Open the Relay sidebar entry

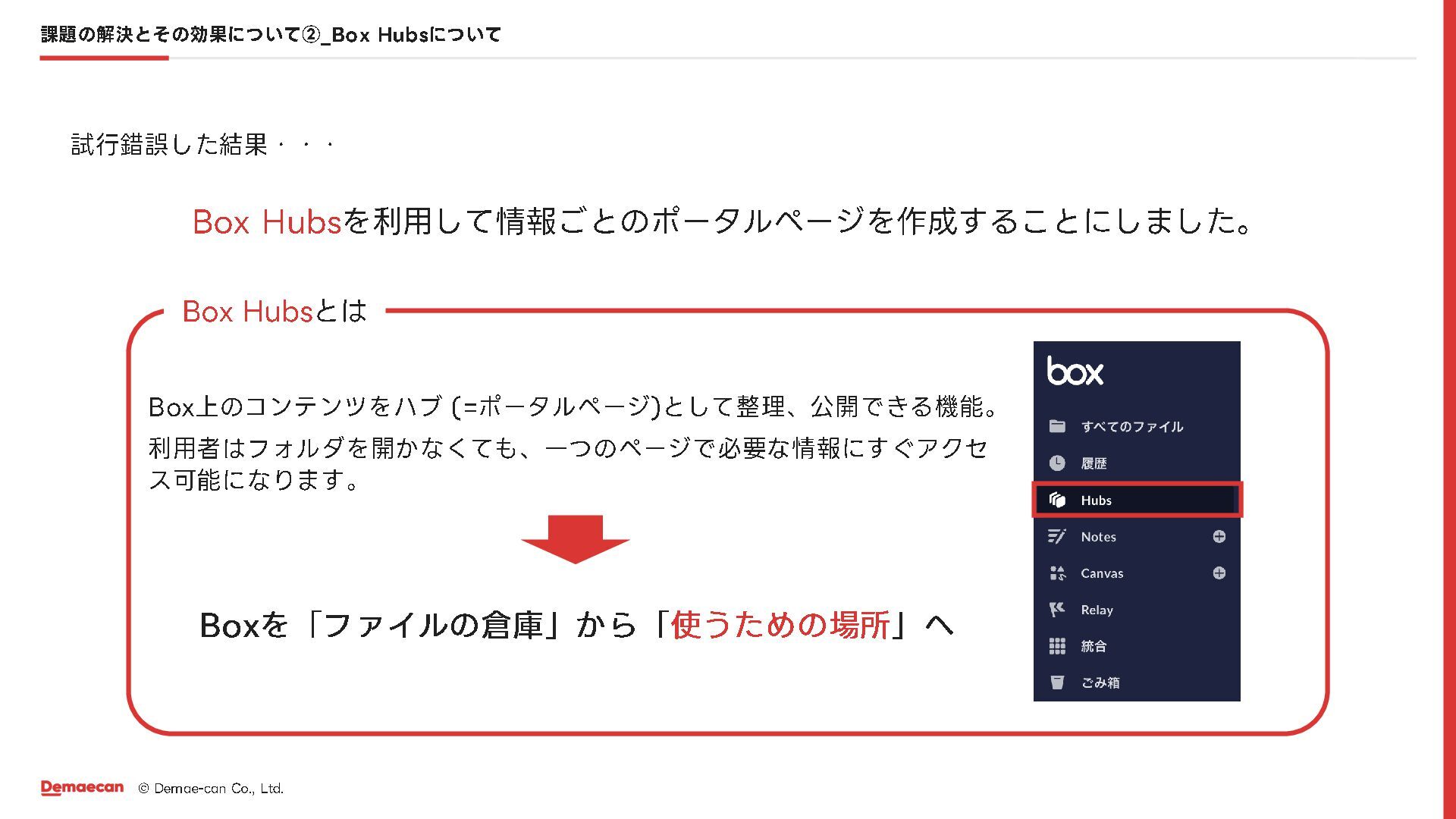pyautogui.click(x=1097, y=610)
